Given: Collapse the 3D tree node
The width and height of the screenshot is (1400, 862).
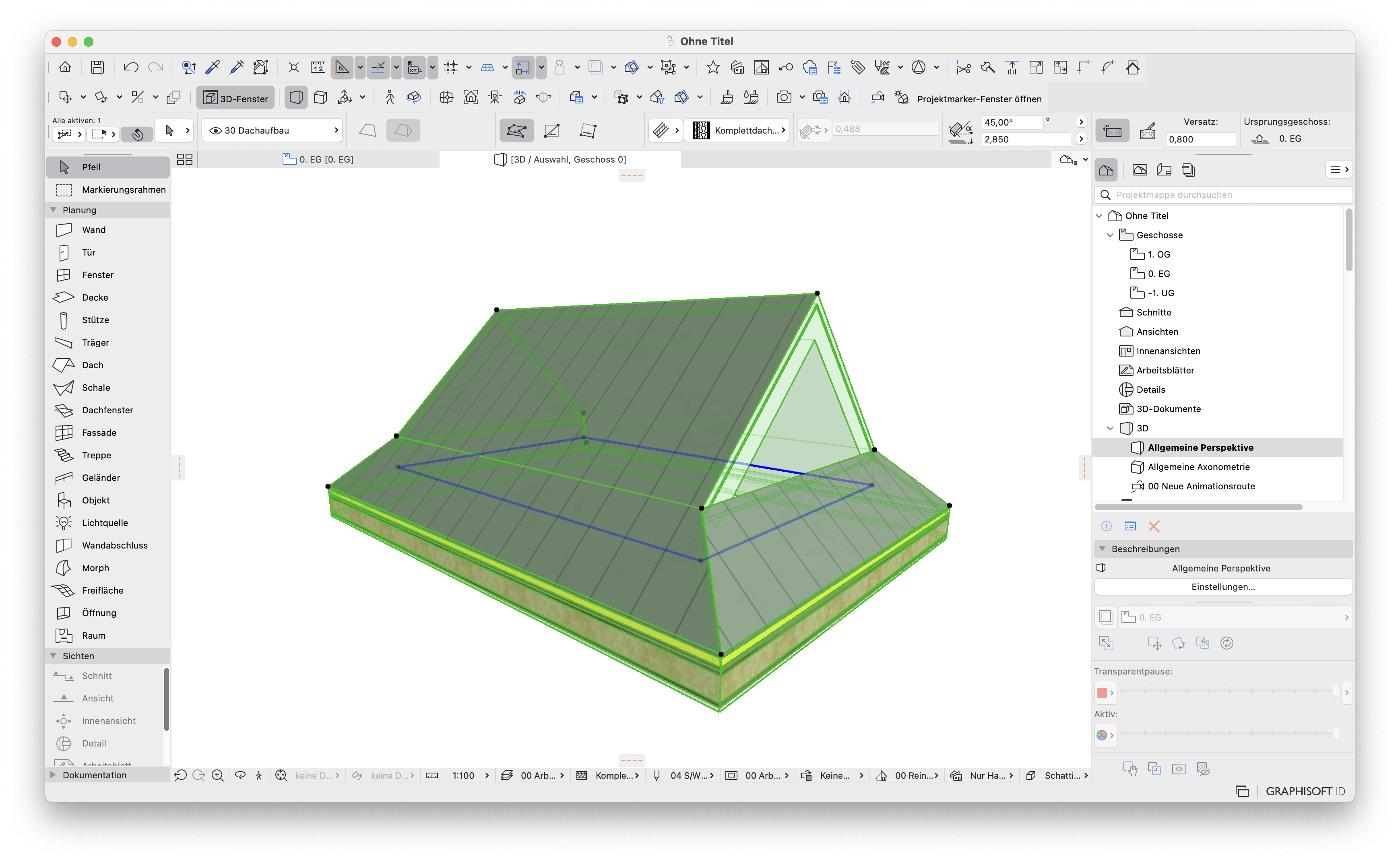Looking at the screenshot, I should pyautogui.click(x=1110, y=428).
